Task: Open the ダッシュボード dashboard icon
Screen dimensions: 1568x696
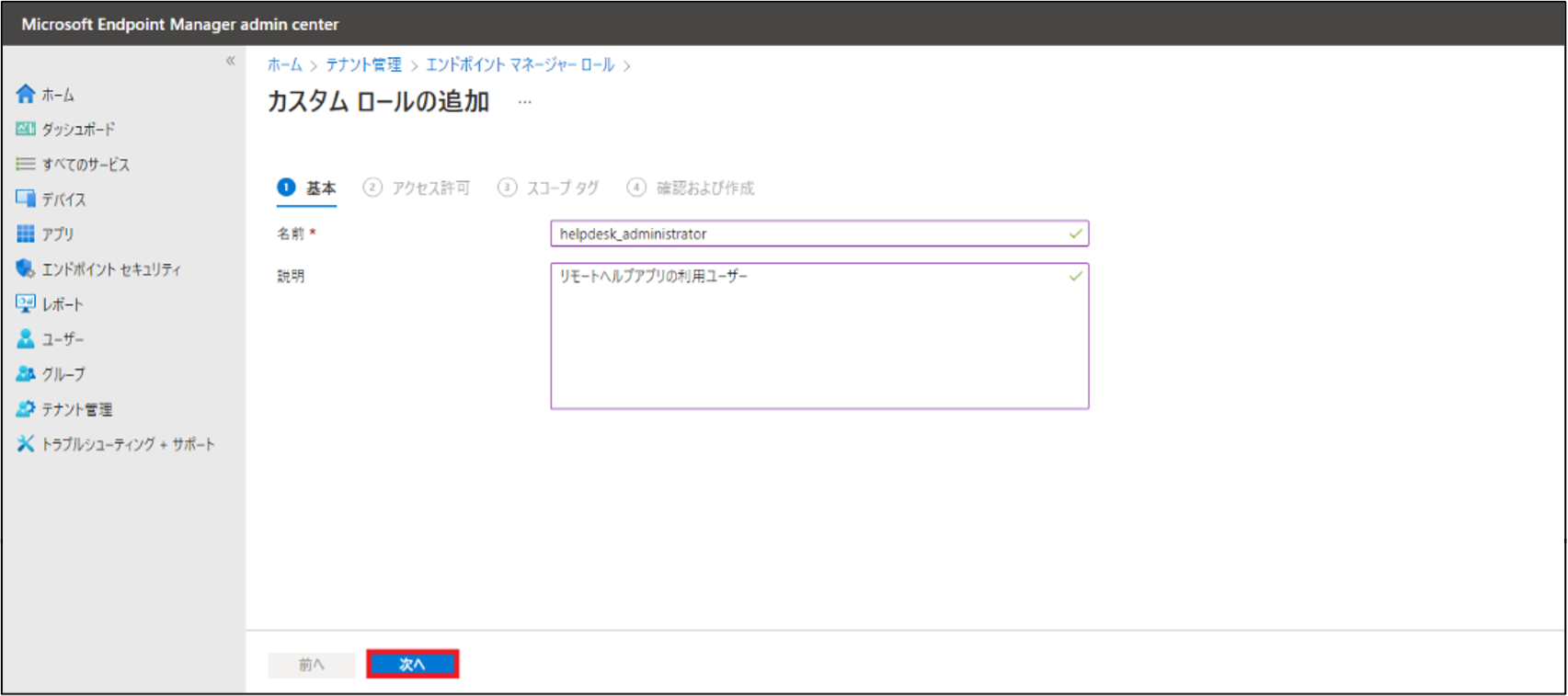Action: tap(26, 129)
